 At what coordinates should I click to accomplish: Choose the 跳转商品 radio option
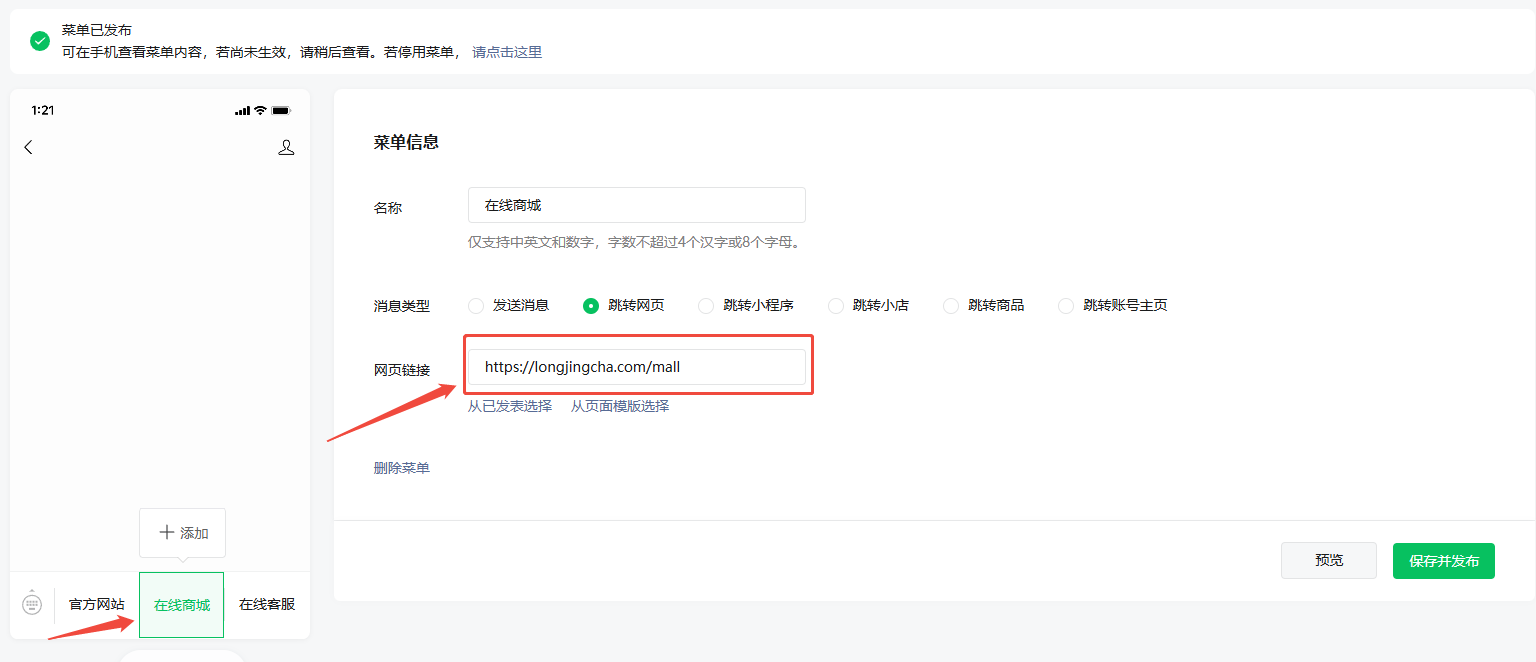tap(951, 305)
